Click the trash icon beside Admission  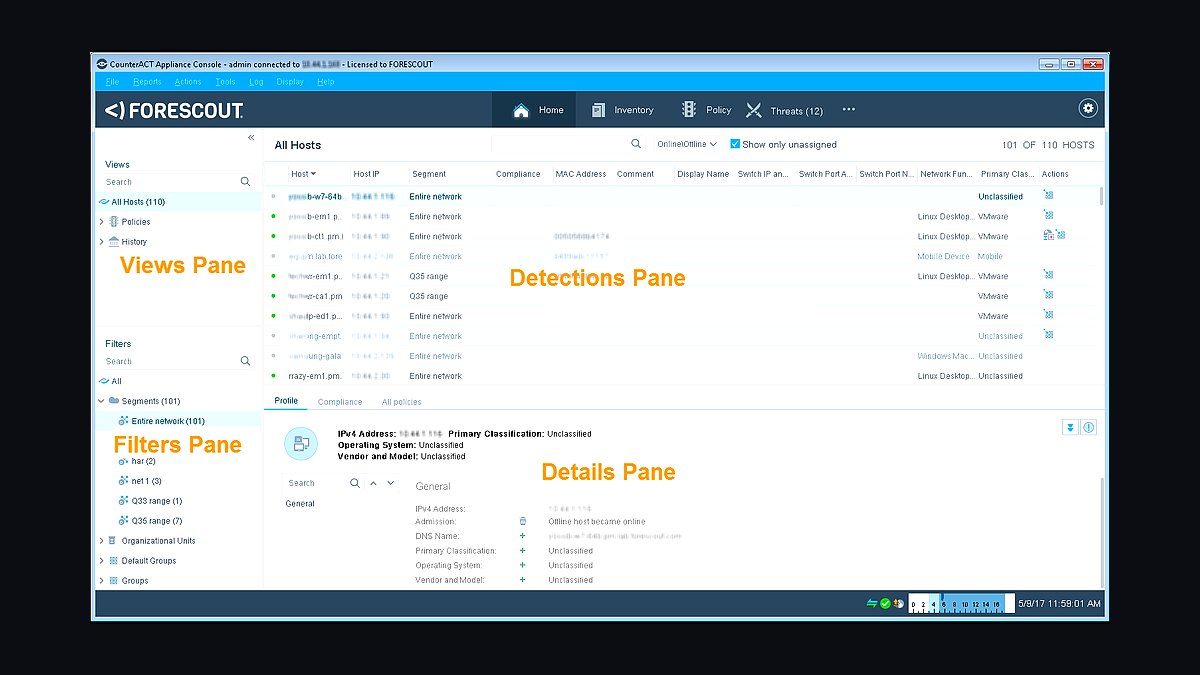click(522, 521)
